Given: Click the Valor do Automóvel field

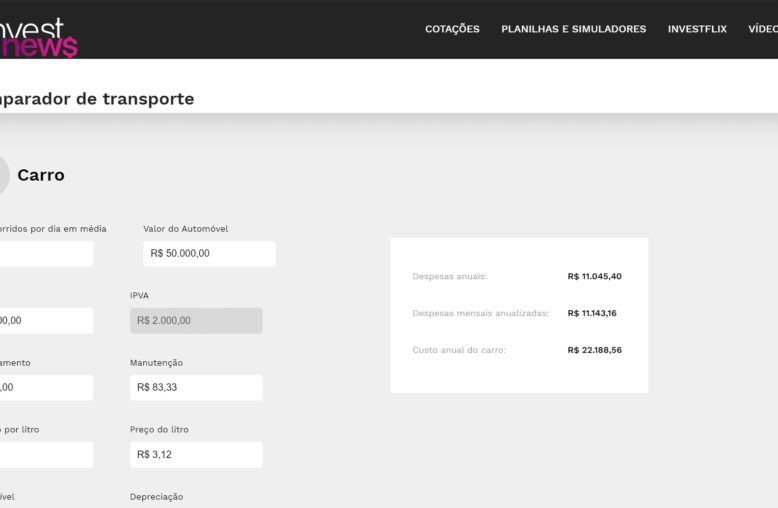Looking at the screenshot, I should coord(209,254).
